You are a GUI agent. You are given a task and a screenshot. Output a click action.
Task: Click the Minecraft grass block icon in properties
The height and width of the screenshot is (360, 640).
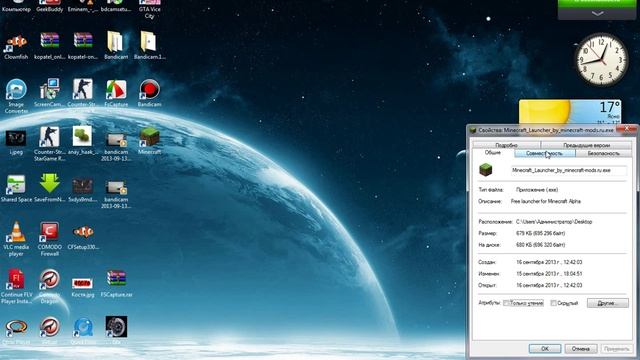pyautogui.click(x=486, y=170)
